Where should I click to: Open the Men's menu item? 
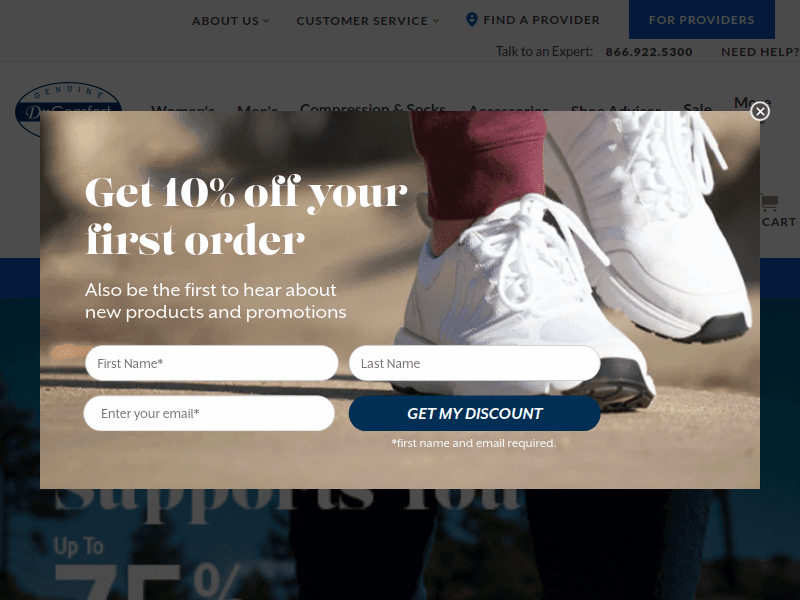pos(257,108)
